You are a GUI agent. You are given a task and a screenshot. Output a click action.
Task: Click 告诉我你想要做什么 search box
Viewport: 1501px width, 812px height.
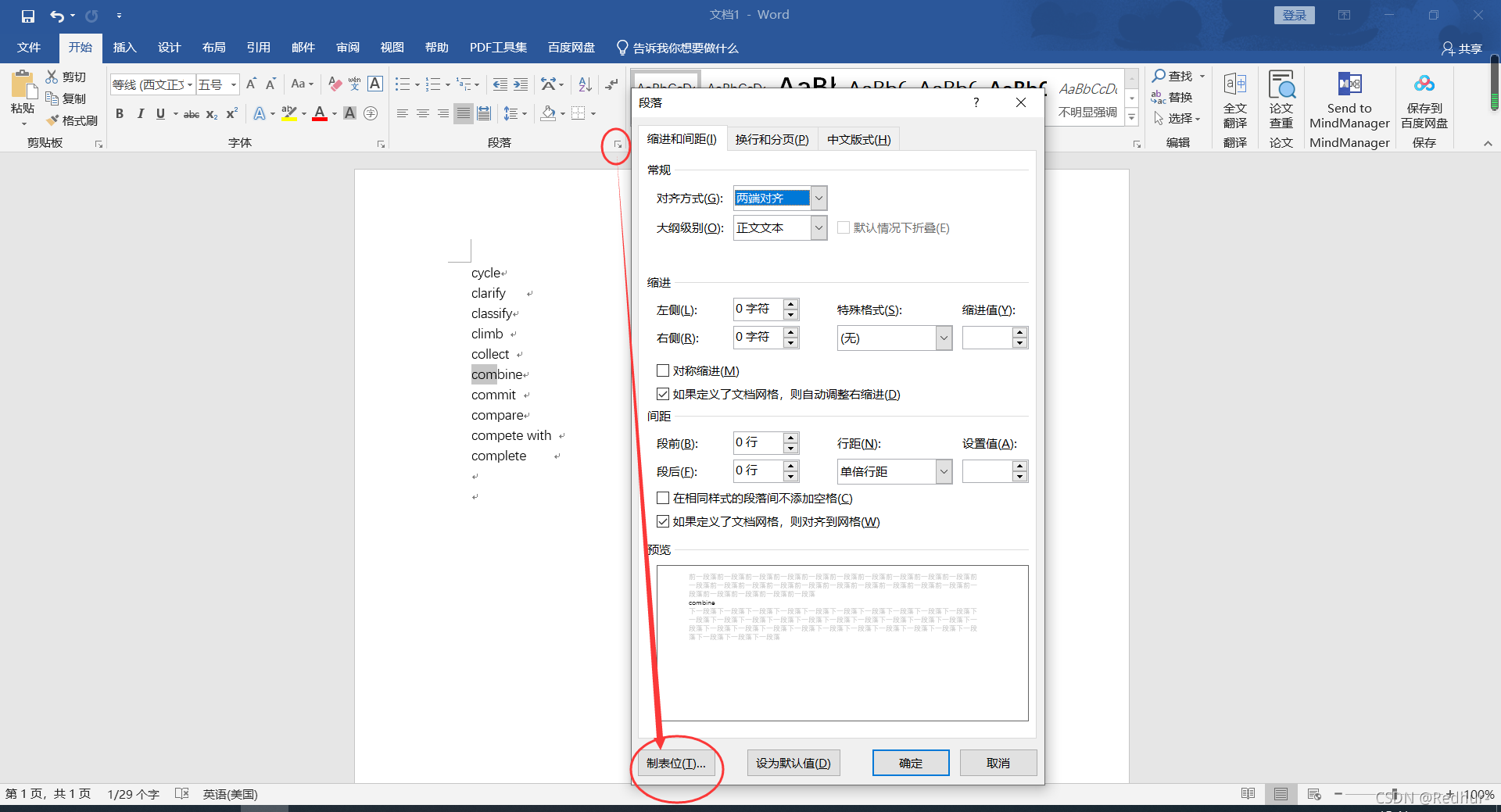click(677, 48)
